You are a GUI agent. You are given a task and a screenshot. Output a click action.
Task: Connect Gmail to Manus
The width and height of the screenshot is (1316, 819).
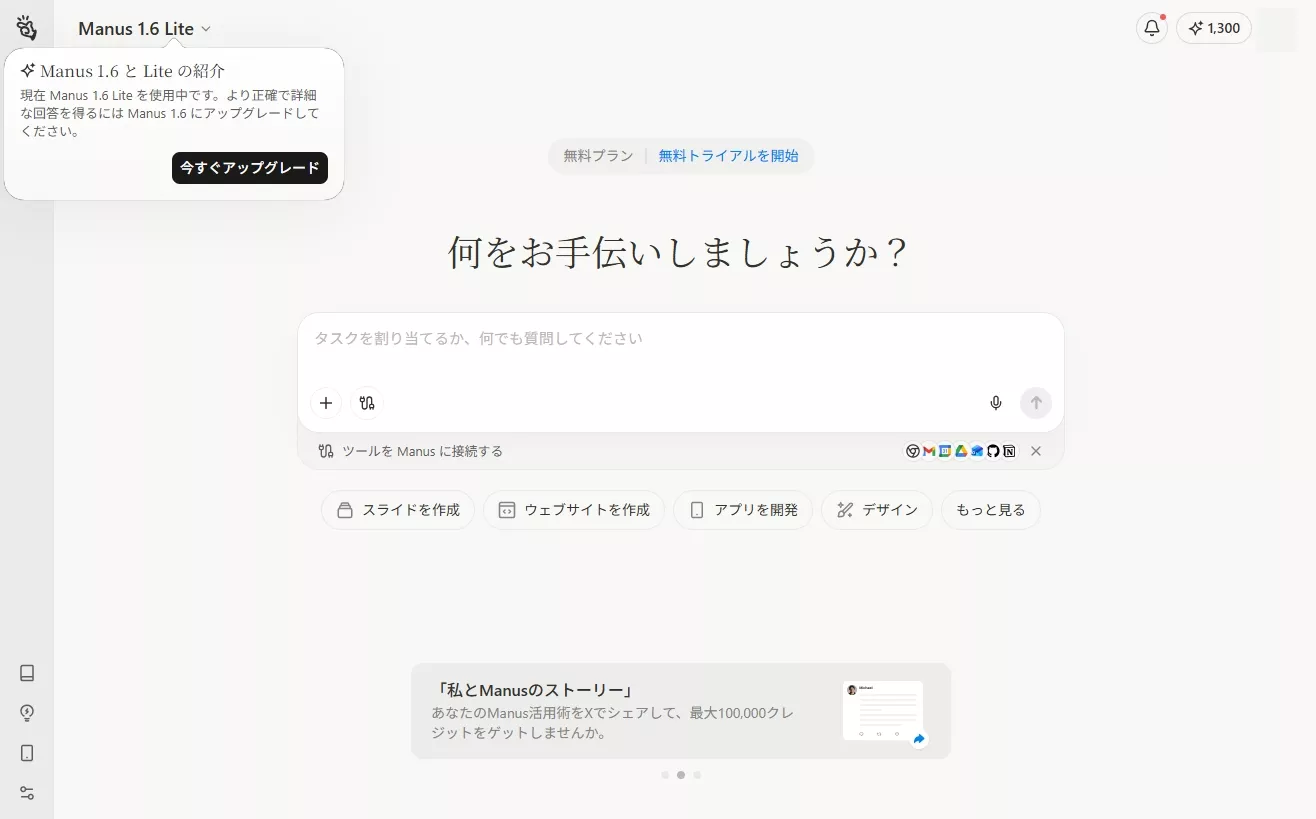(928, 451)
